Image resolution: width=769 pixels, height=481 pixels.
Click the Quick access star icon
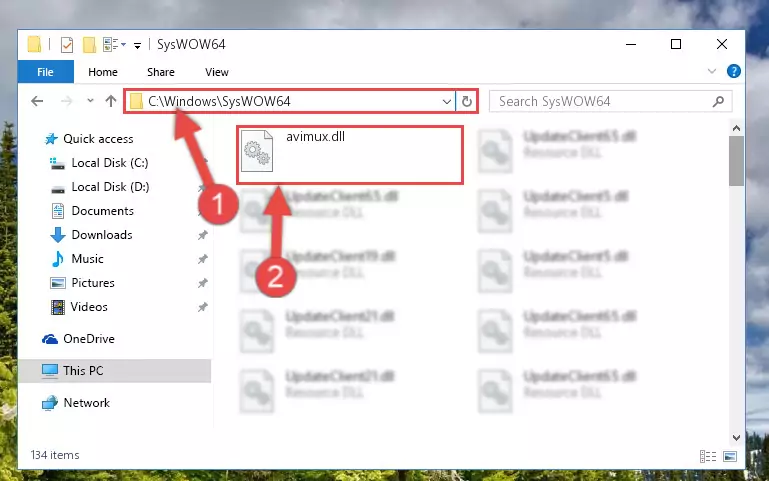point(51,139)
